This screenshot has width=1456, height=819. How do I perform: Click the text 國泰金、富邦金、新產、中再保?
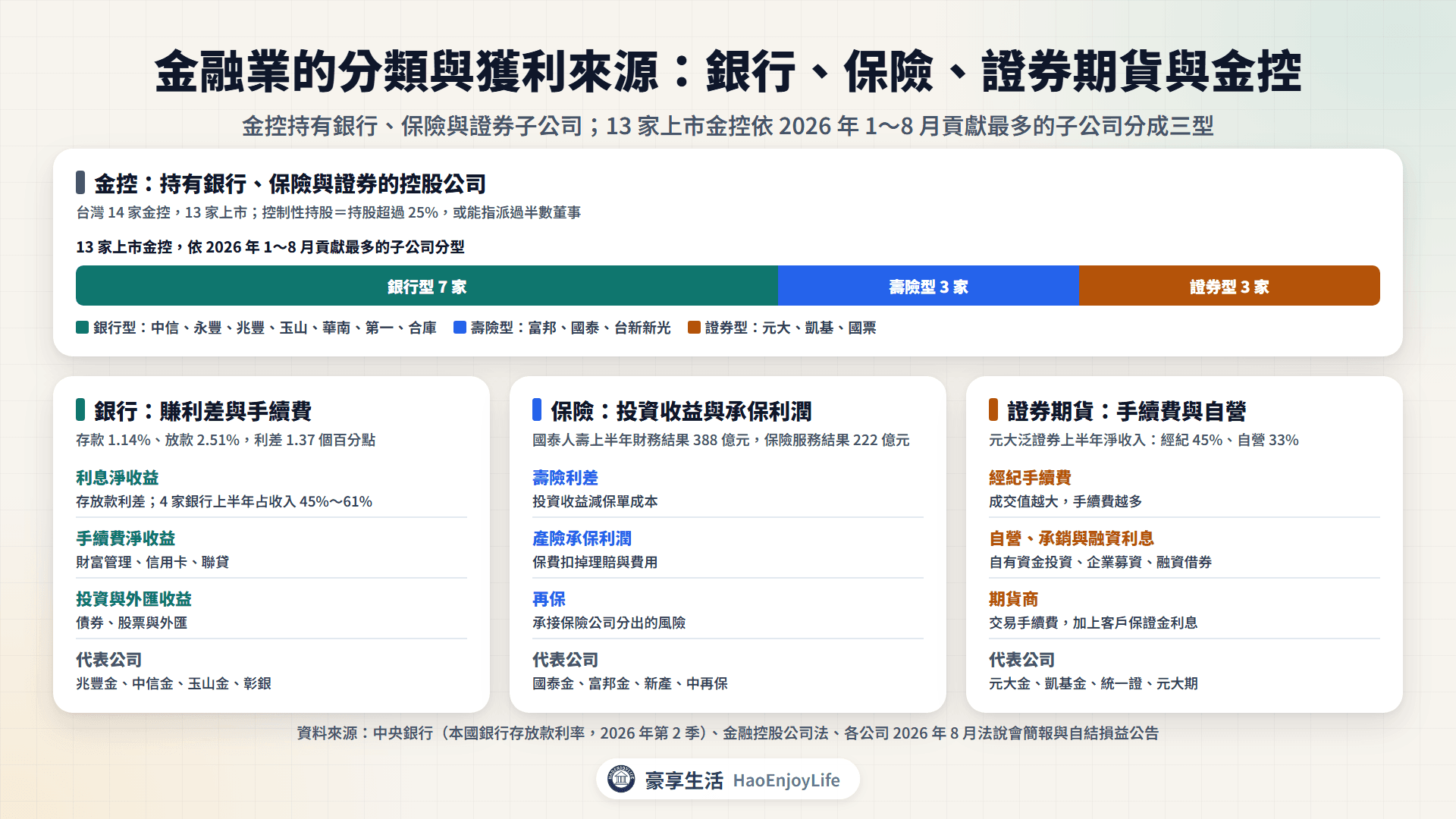(x=630, y=683)
